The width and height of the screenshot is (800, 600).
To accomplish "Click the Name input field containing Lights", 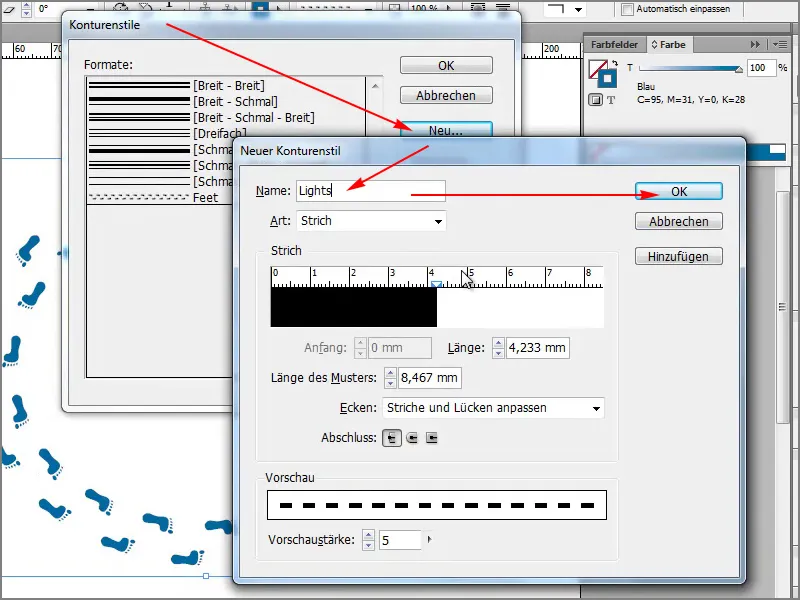I will click(371, 191).
